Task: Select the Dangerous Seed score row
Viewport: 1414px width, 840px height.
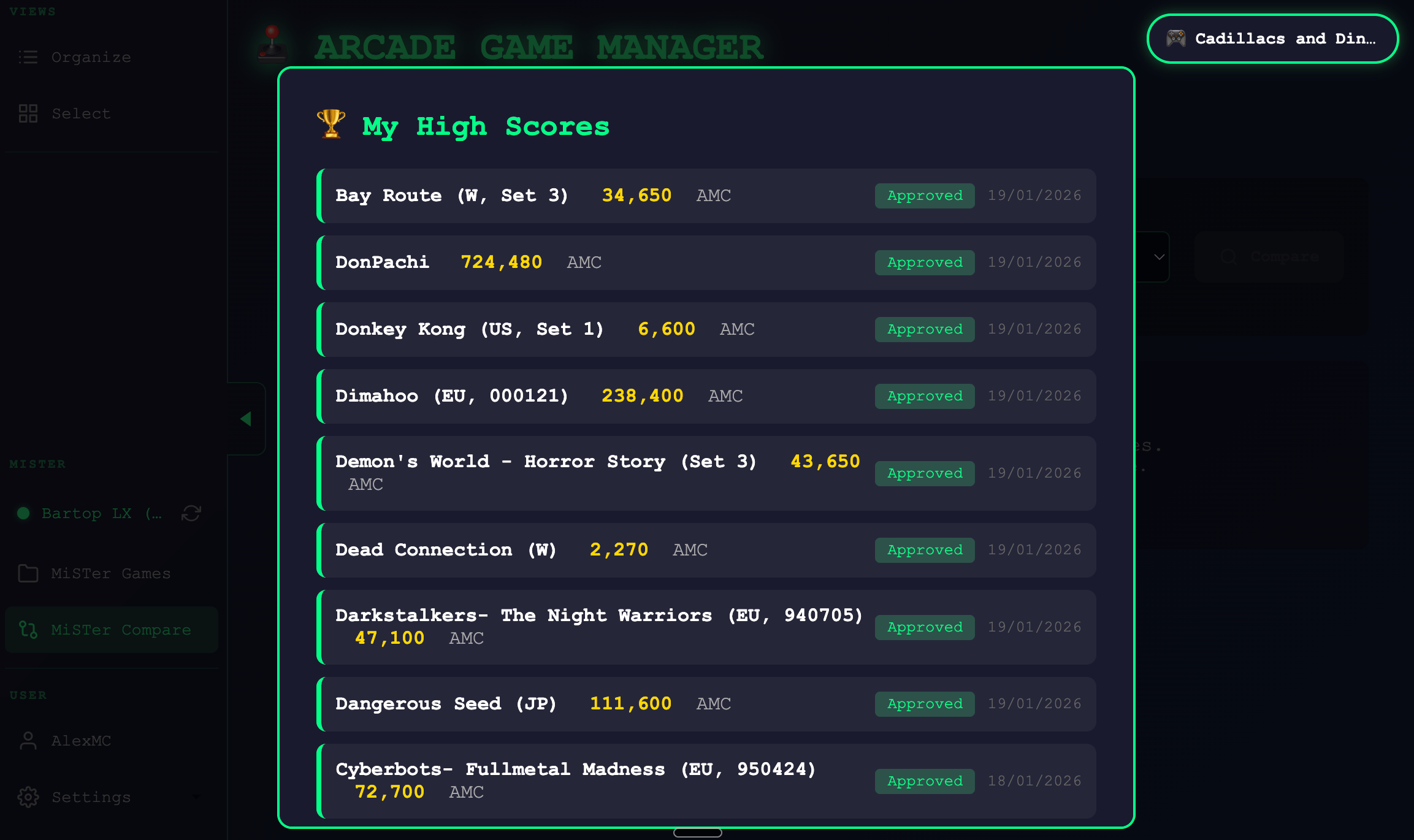Action: coord(705,704)
